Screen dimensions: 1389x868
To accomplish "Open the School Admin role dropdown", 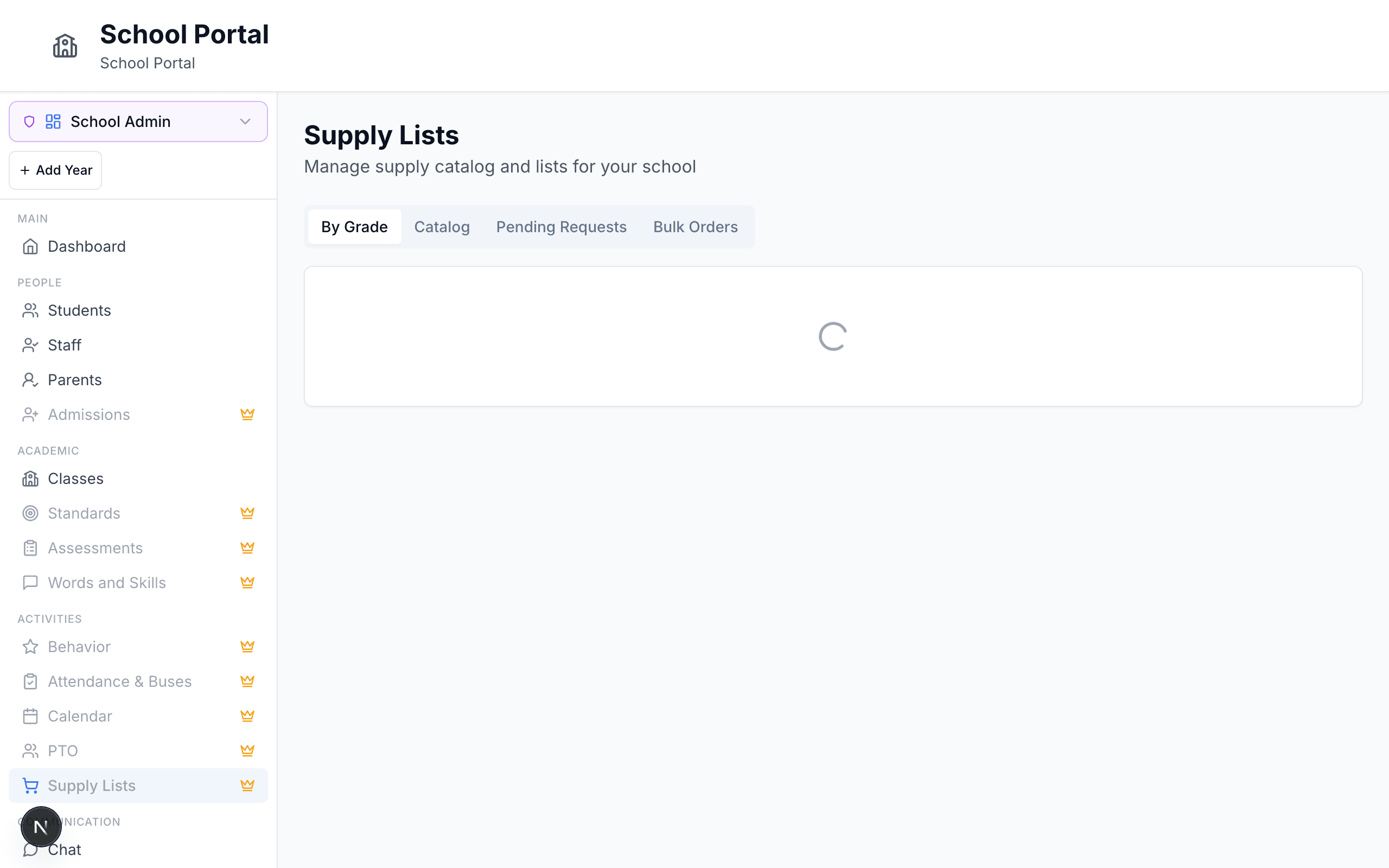I will (138, 121).
